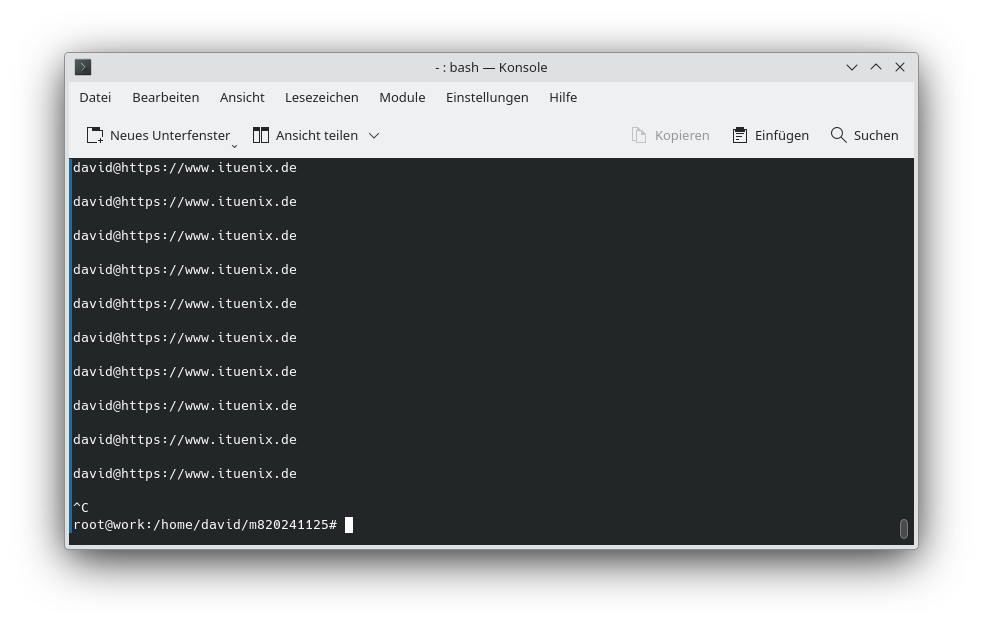Viewport: 983px width, 626px height.
Task: Open the Module menu
Action: click(402, 97)
